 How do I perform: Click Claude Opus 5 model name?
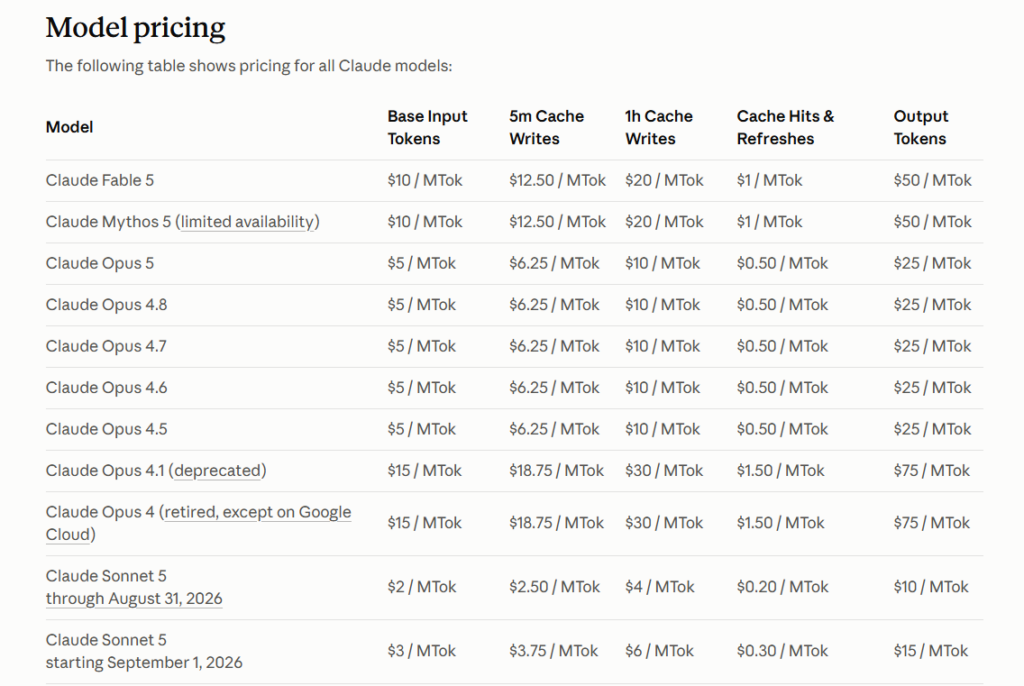100,263
